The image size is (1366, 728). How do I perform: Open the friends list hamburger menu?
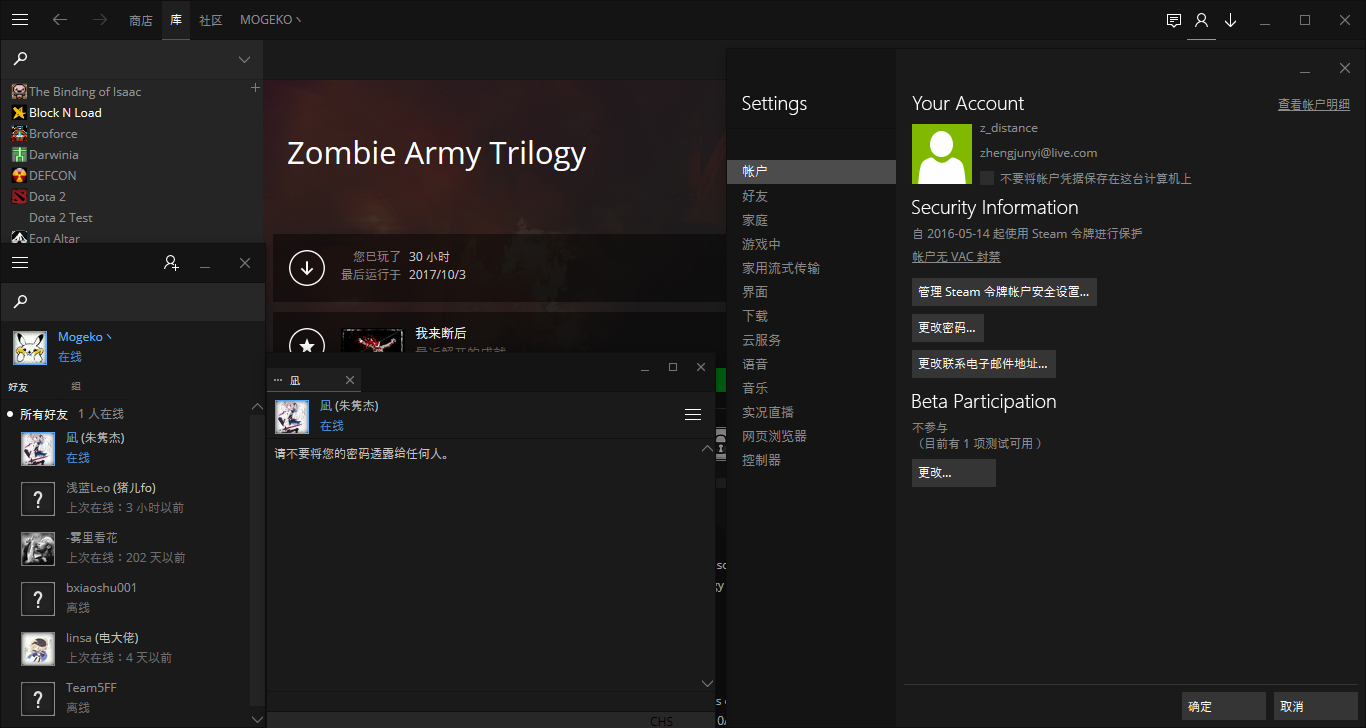pos(20,263)
